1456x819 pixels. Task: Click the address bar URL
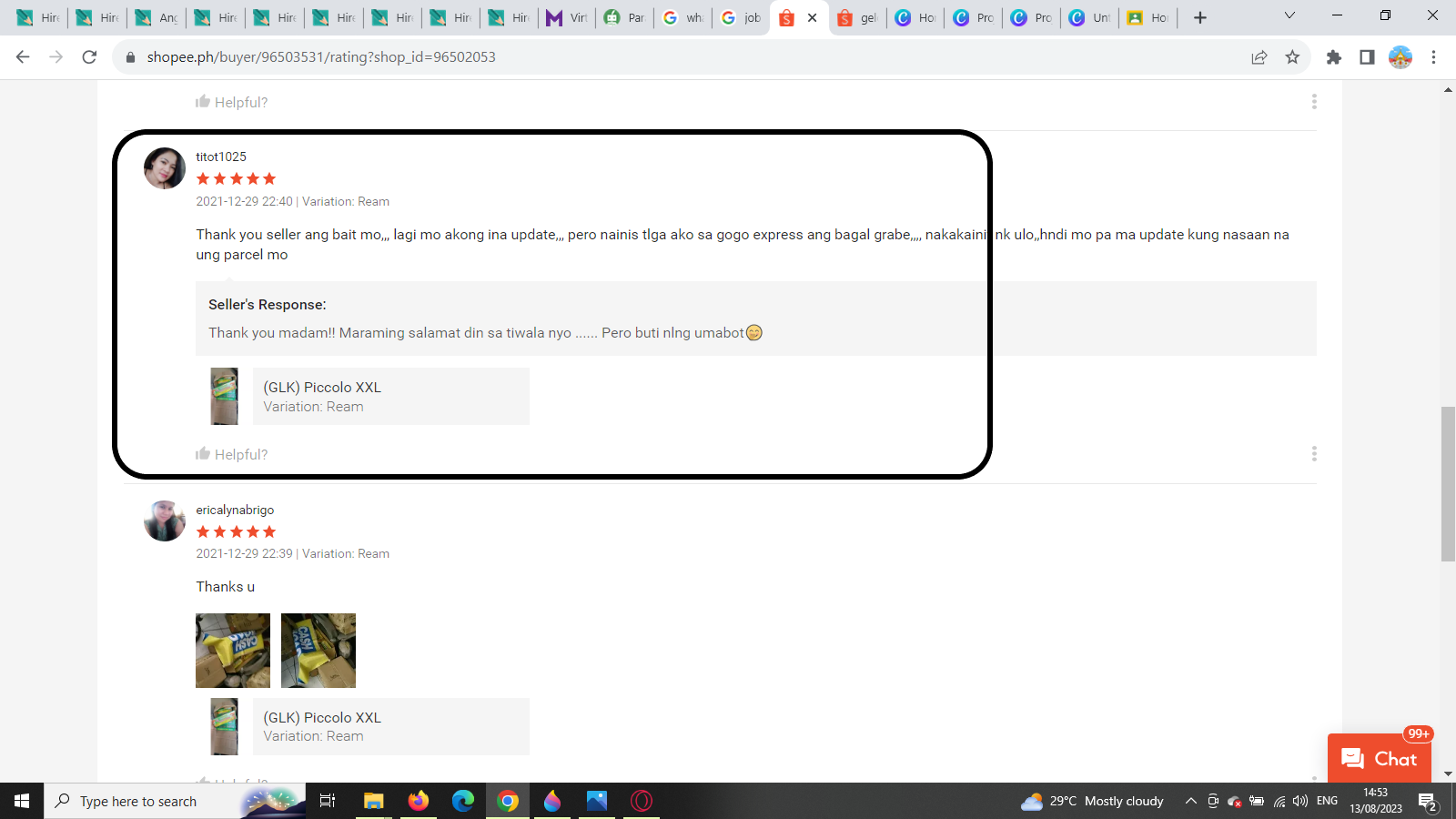pos(321,56)
